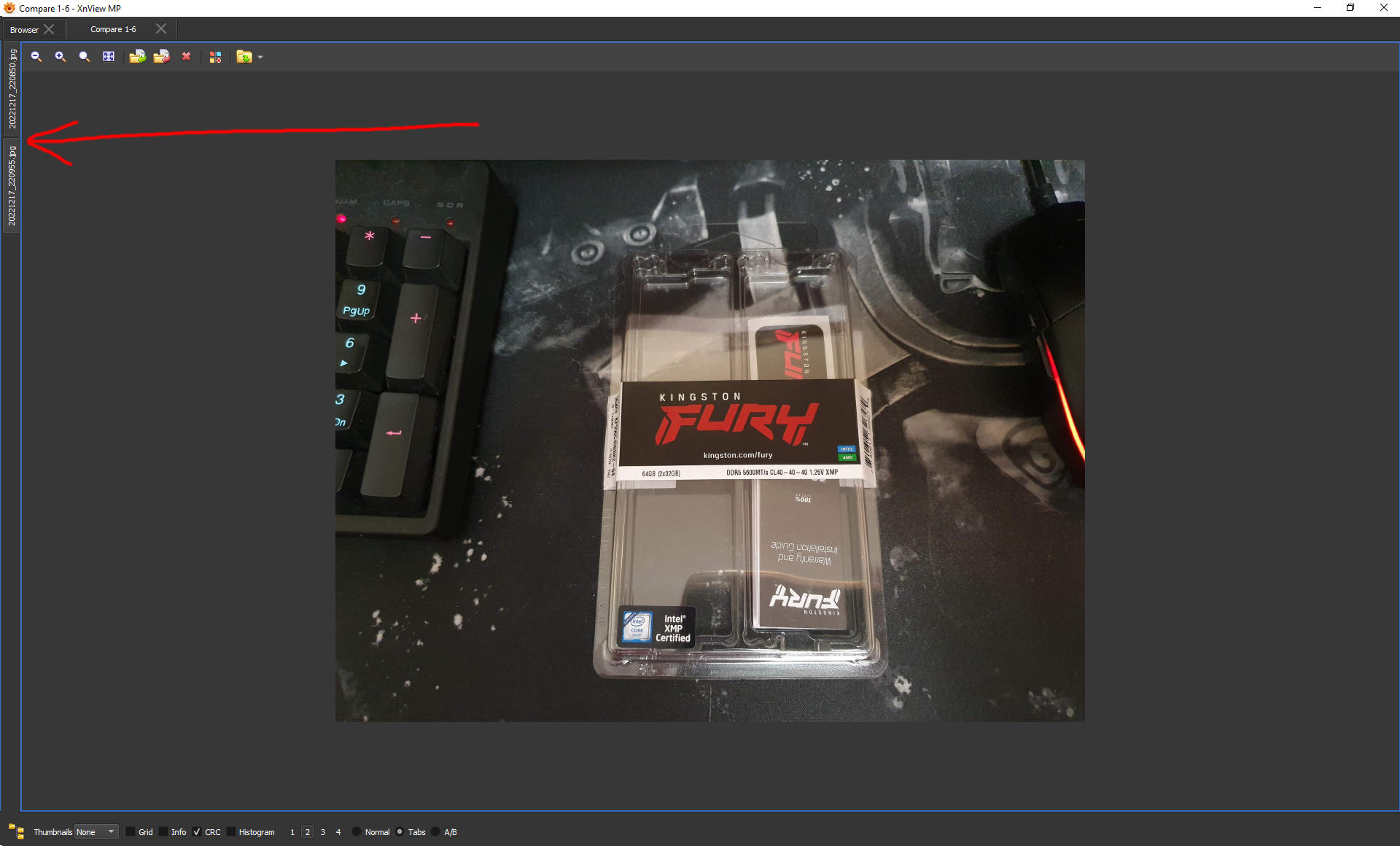
Task: Open the Thumbnails None dropdown
Action: pos(96,832)
